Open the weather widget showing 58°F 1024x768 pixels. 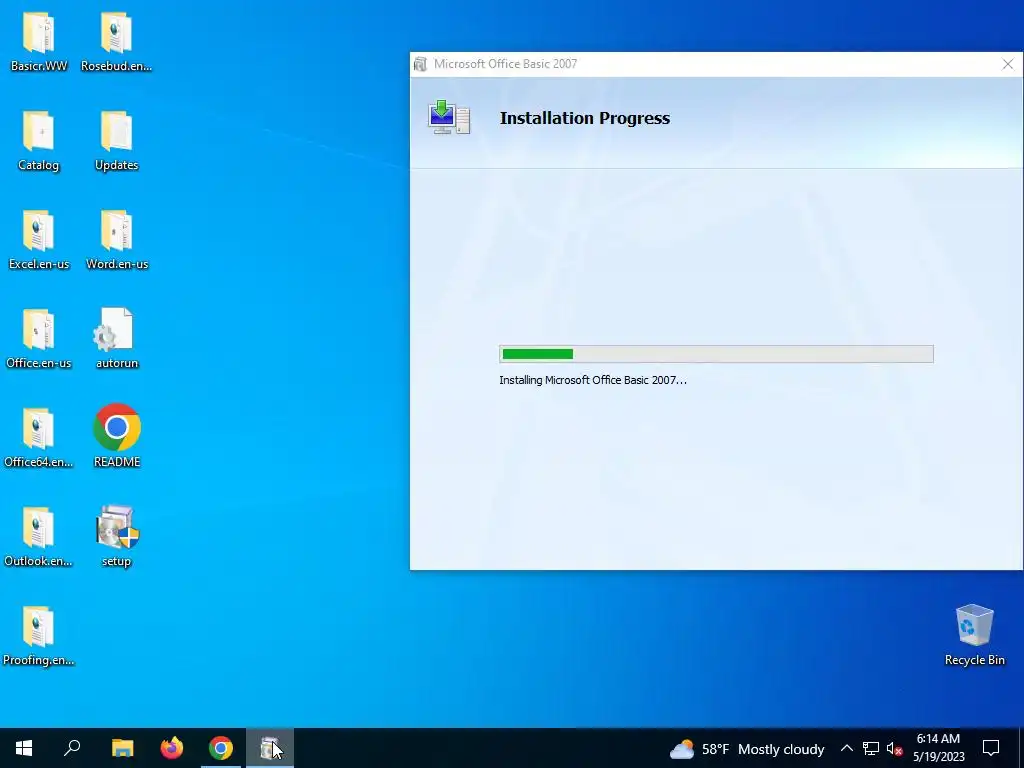tap(746, 749)
